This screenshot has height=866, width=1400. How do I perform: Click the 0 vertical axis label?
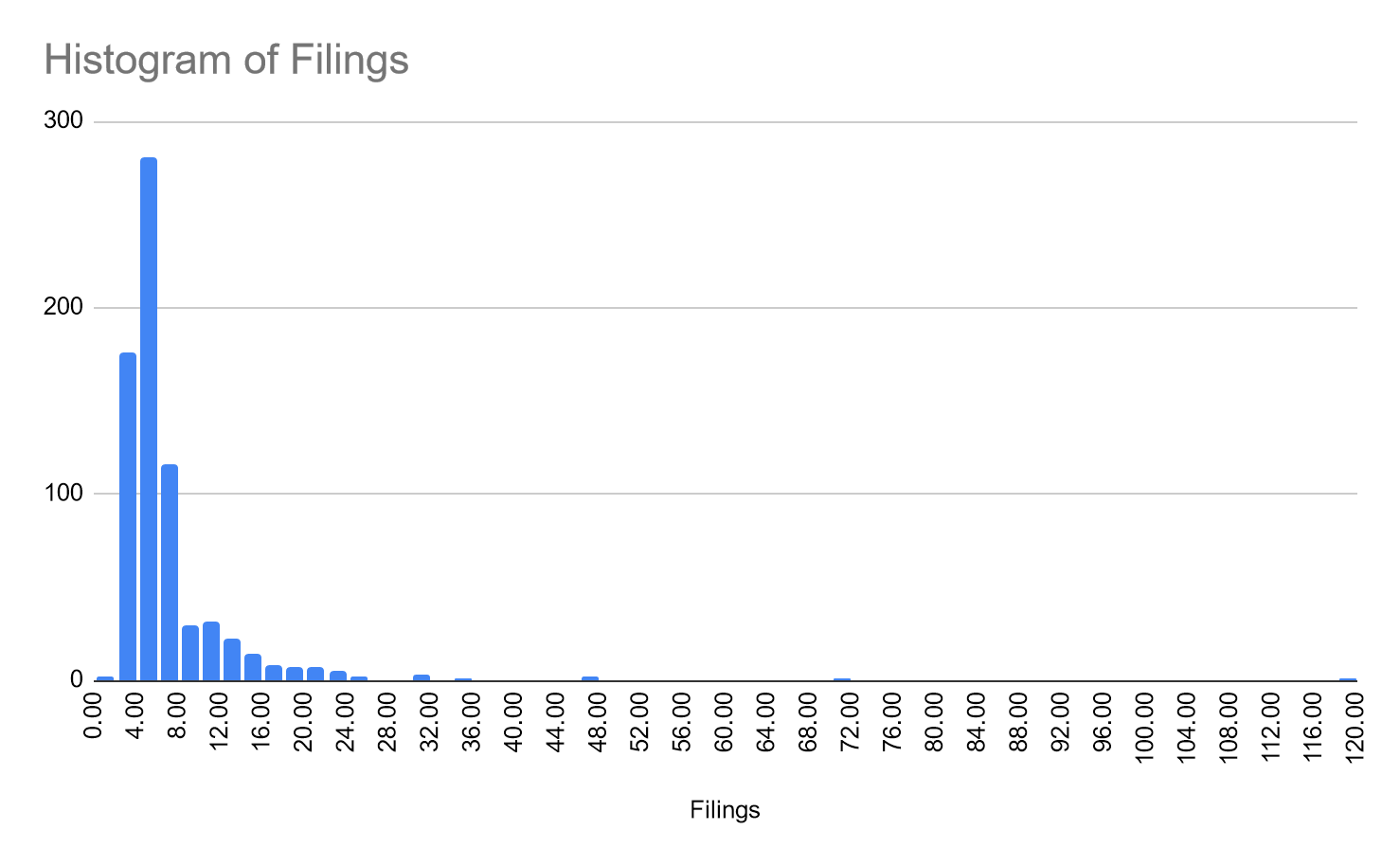(77, 679)
